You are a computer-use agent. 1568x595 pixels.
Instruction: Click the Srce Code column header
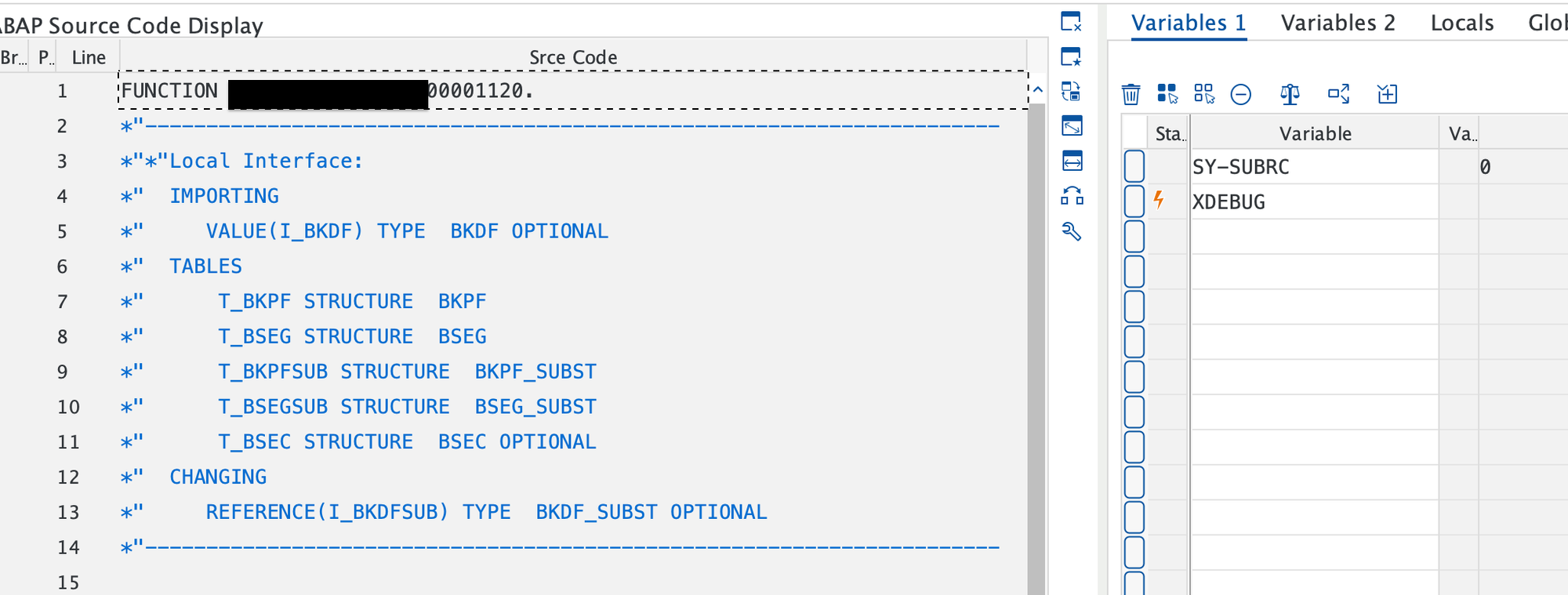pyautogui.click(x=573, y=57)
